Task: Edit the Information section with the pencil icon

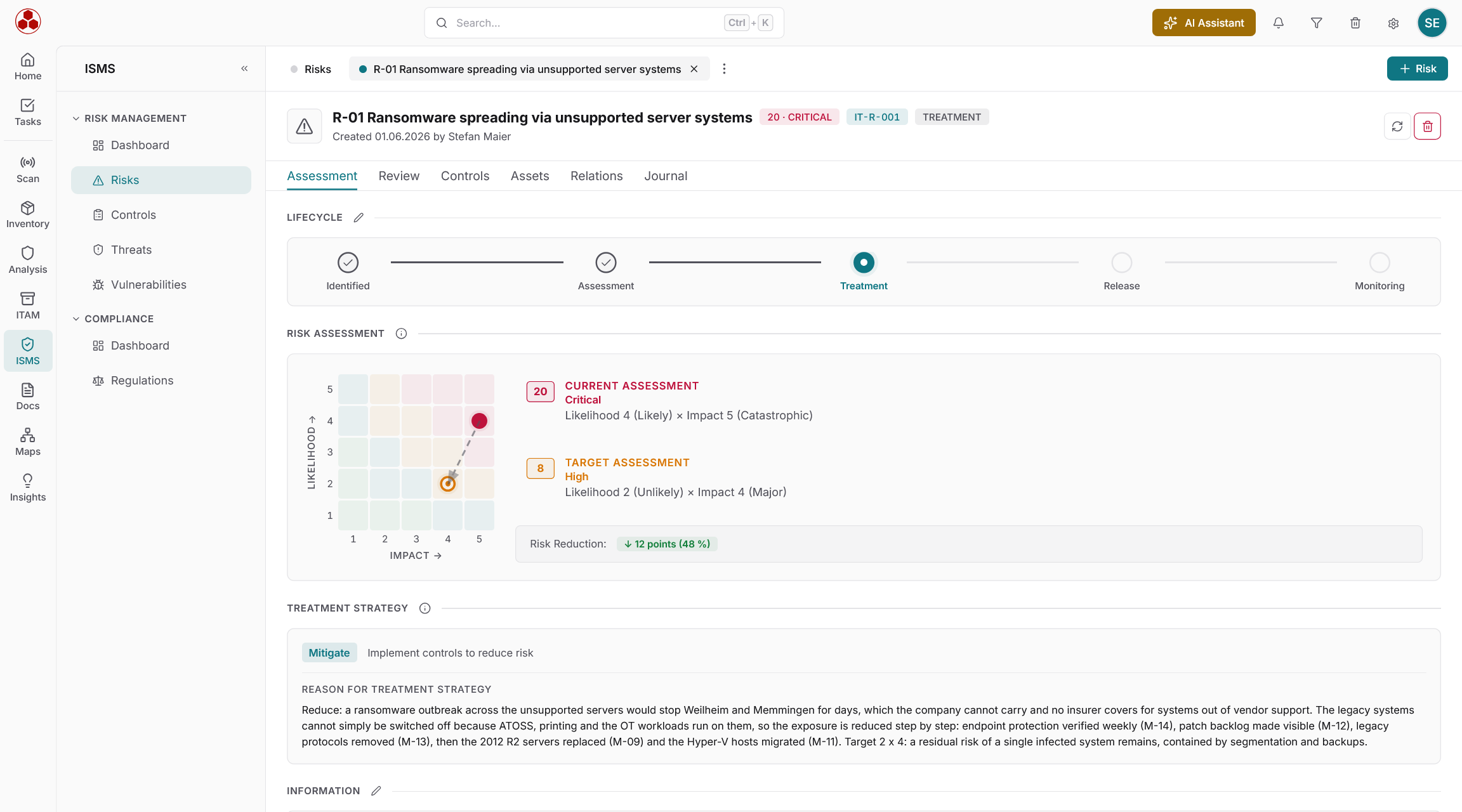Action: (x=376, y=791)
